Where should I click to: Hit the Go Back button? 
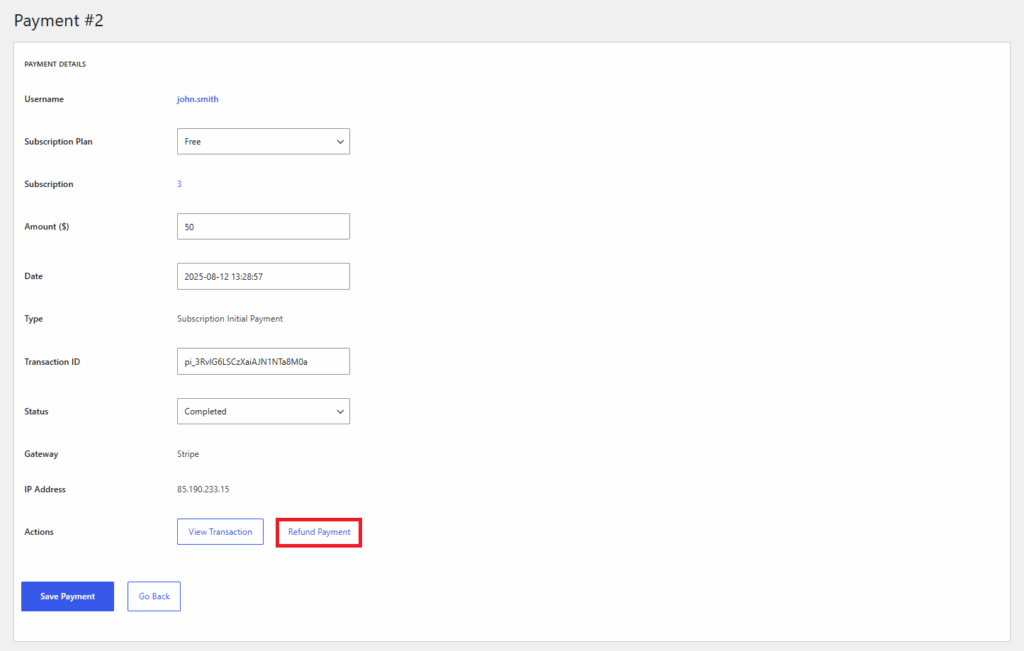click(154, 596)
